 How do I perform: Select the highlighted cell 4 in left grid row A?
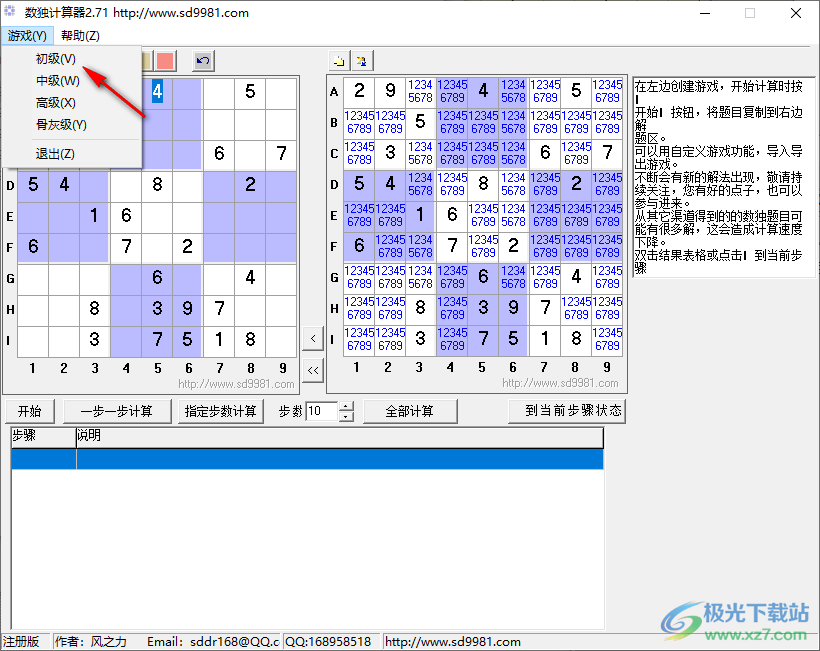point(157,92)
